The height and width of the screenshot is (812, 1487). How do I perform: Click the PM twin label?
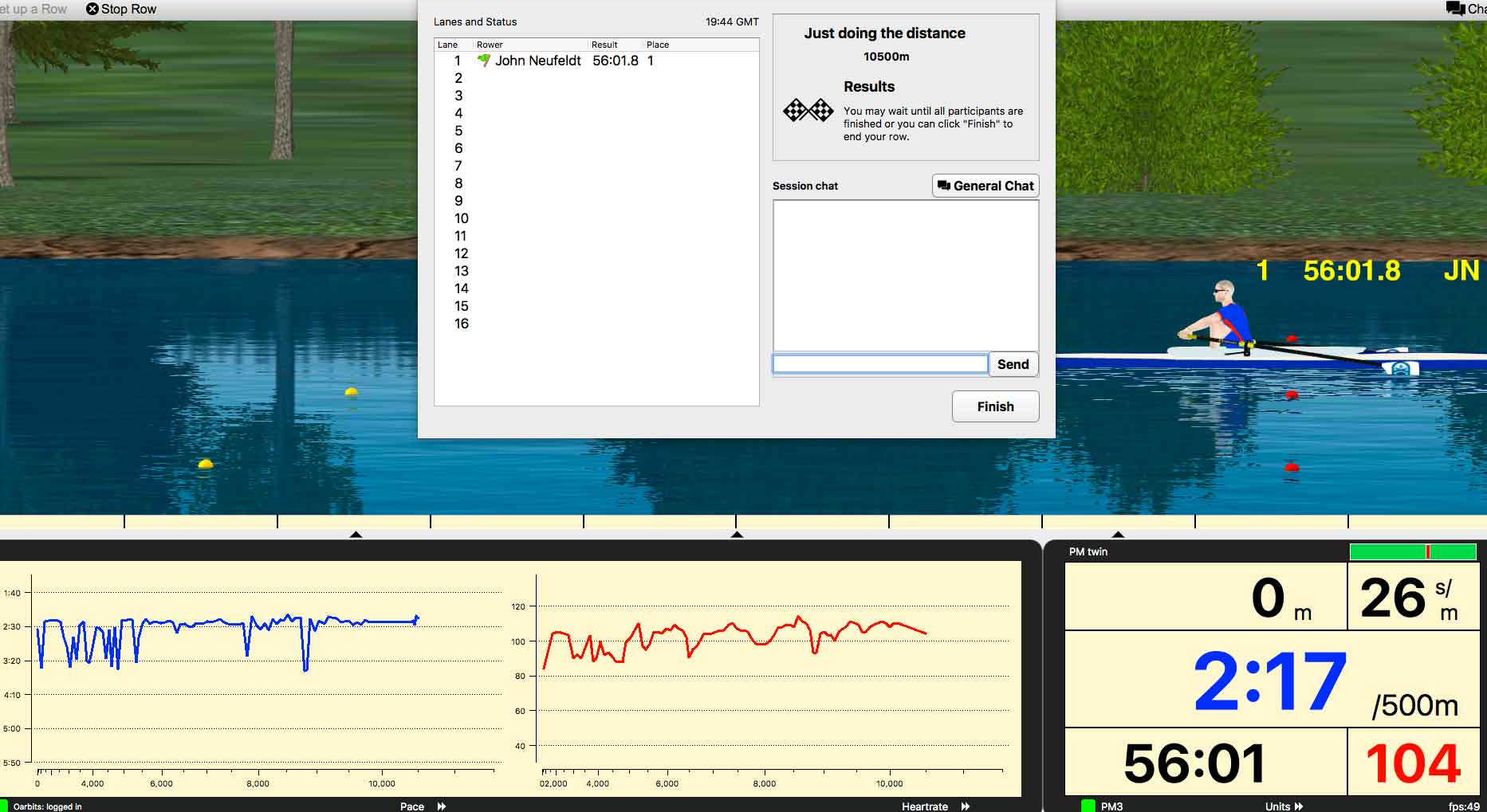pyautogui.click(x=1088, y=551)
